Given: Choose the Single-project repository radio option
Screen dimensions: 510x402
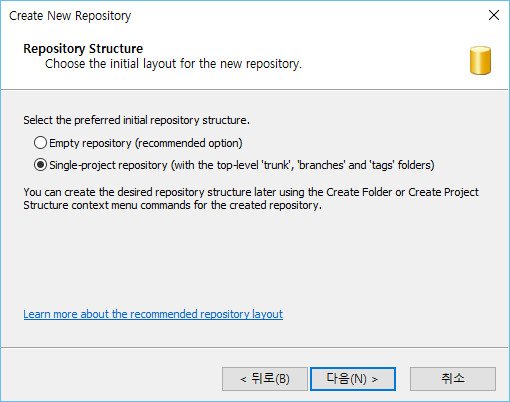Looking at the screenshot, I should (40, 165).
